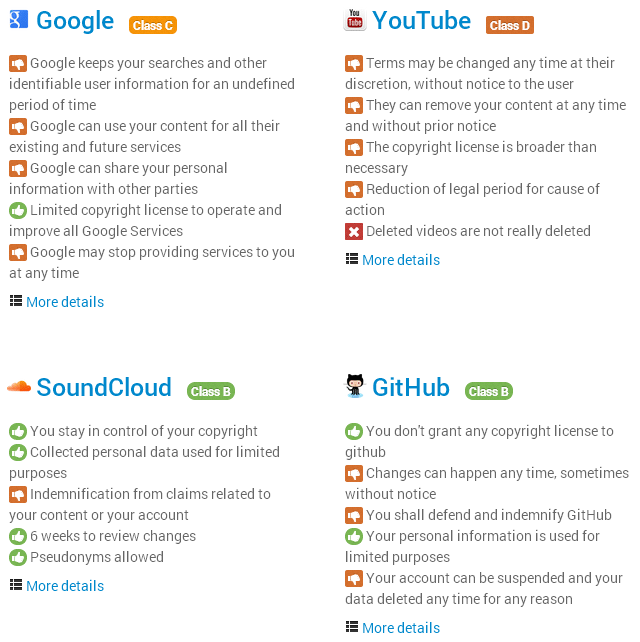The width and height of the screenshot is (640, 642).
Task: Open the SoundCloud heading link
Action: 104,388
